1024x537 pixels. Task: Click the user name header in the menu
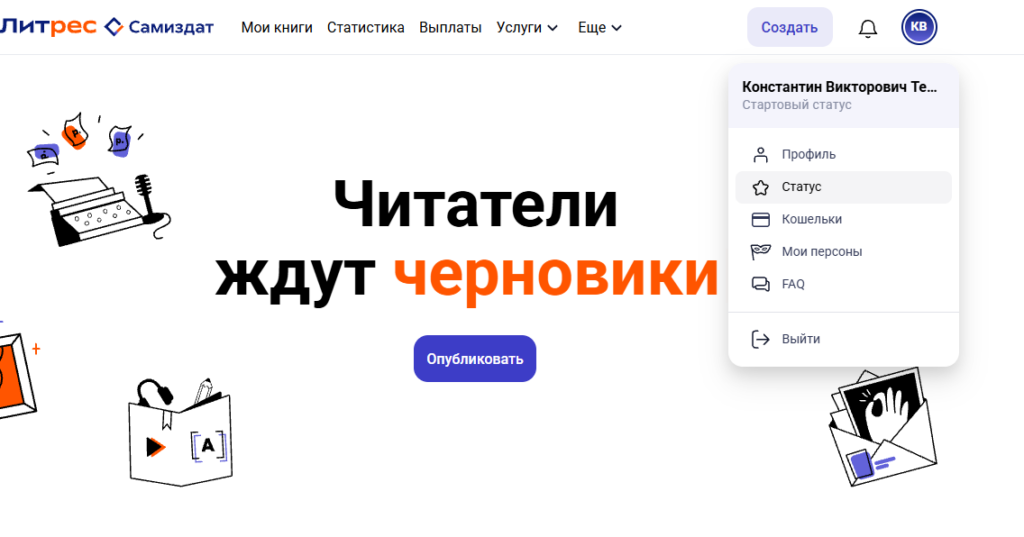click(840, 88)
